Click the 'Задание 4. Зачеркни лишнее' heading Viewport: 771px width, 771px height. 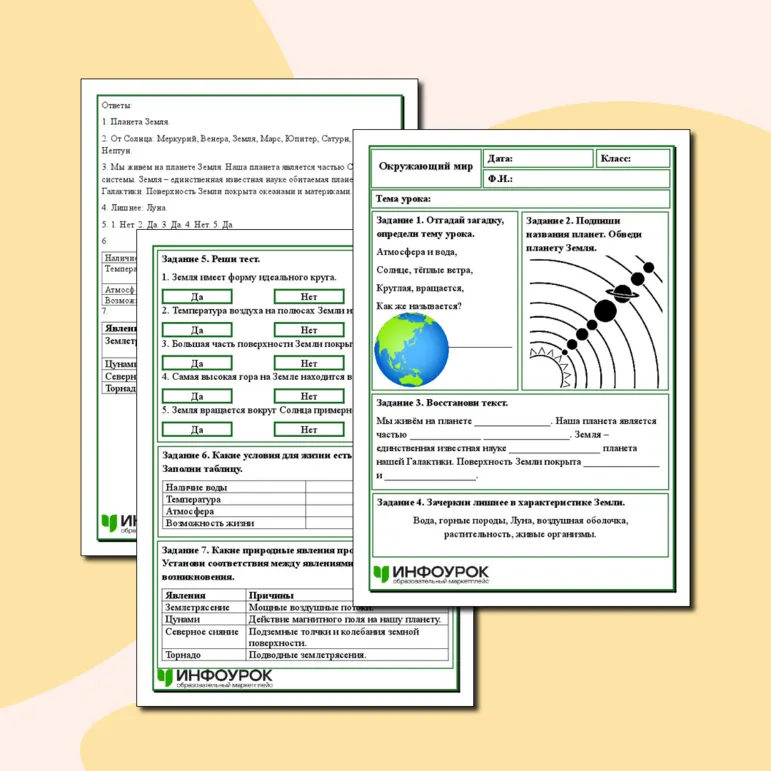pos(501,503)
